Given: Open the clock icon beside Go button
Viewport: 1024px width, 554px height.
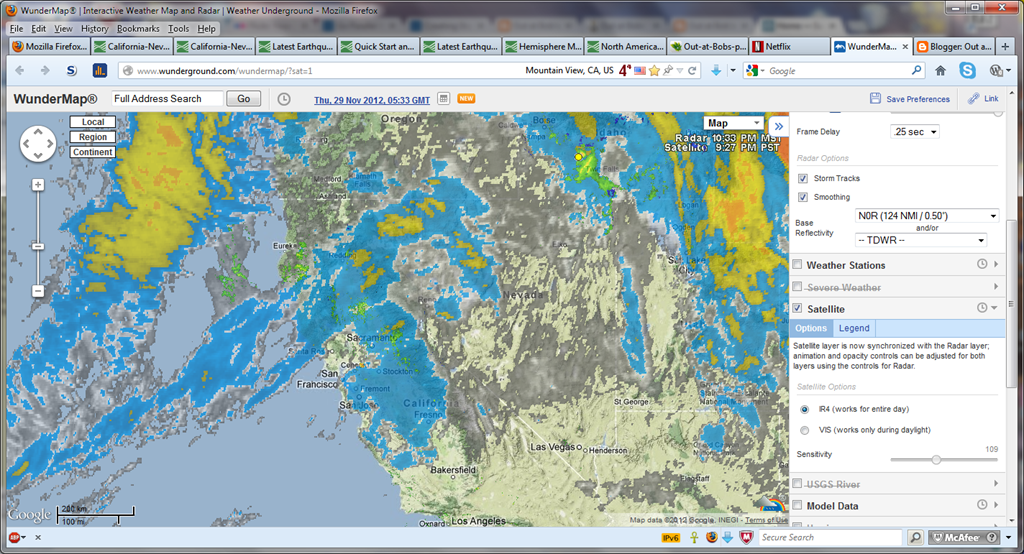Looking at the screenshot, I should [x=283, y=99].
